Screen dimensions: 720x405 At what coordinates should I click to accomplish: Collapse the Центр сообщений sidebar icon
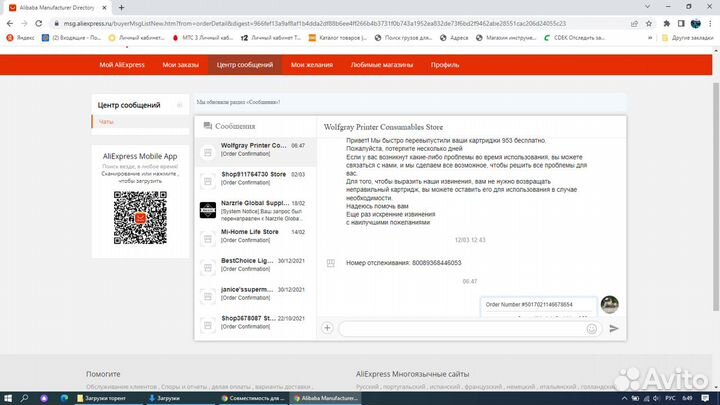point(180,105)
